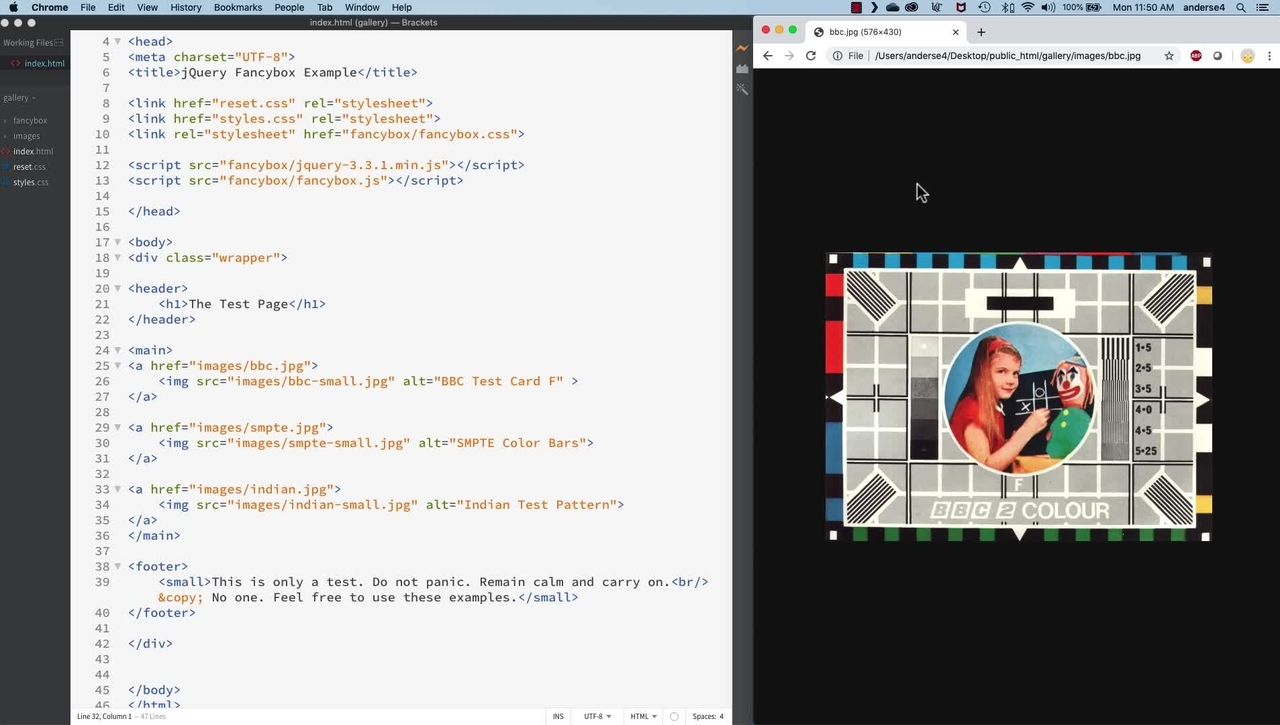
Task: Collapse footer fold arrow on line 38
Action: coord(118,566)
